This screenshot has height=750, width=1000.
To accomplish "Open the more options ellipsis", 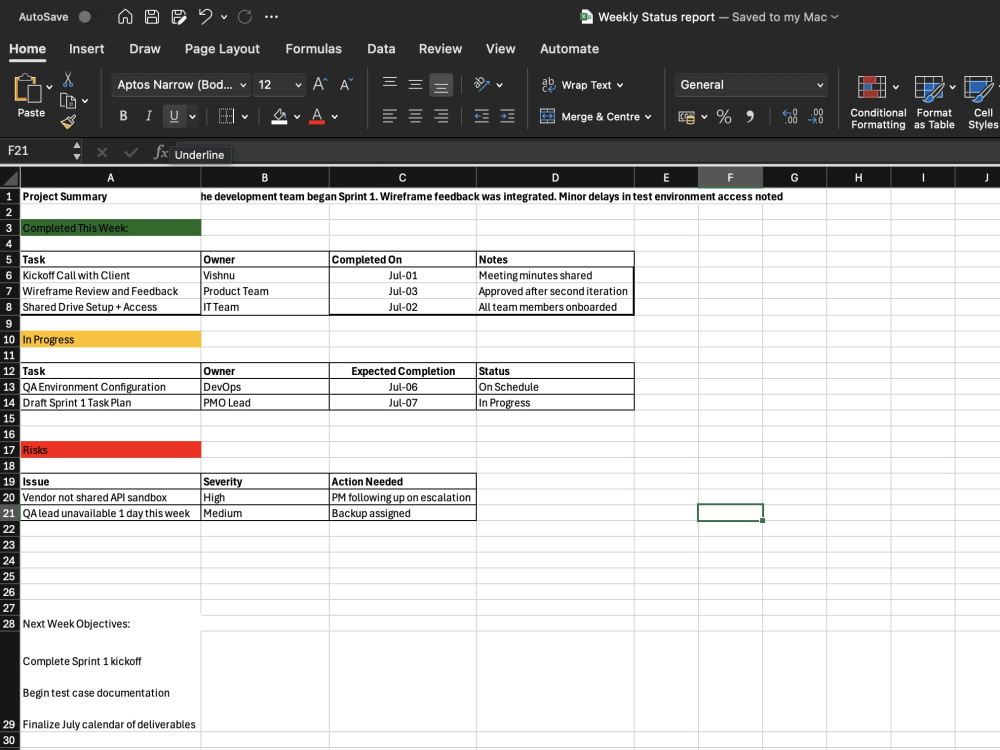I will (x=272, y=17).
